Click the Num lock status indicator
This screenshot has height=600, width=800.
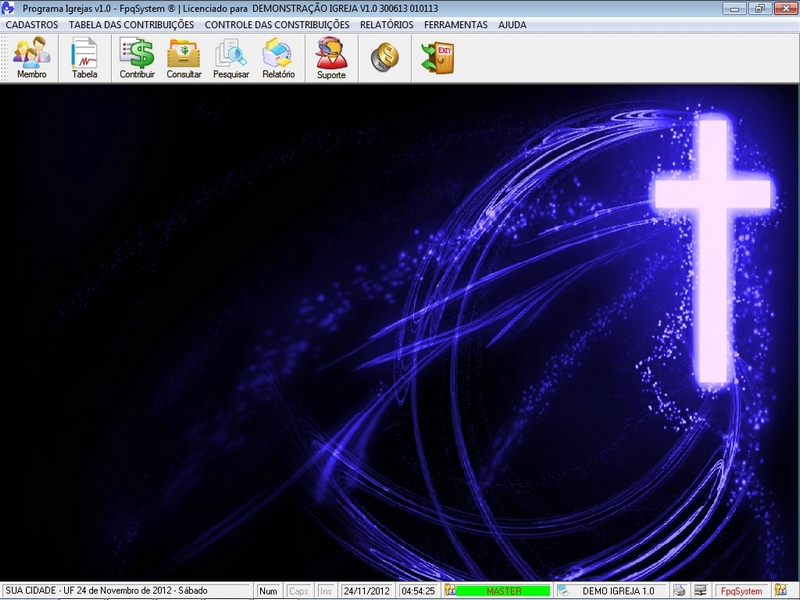click(x=268, y=591)
